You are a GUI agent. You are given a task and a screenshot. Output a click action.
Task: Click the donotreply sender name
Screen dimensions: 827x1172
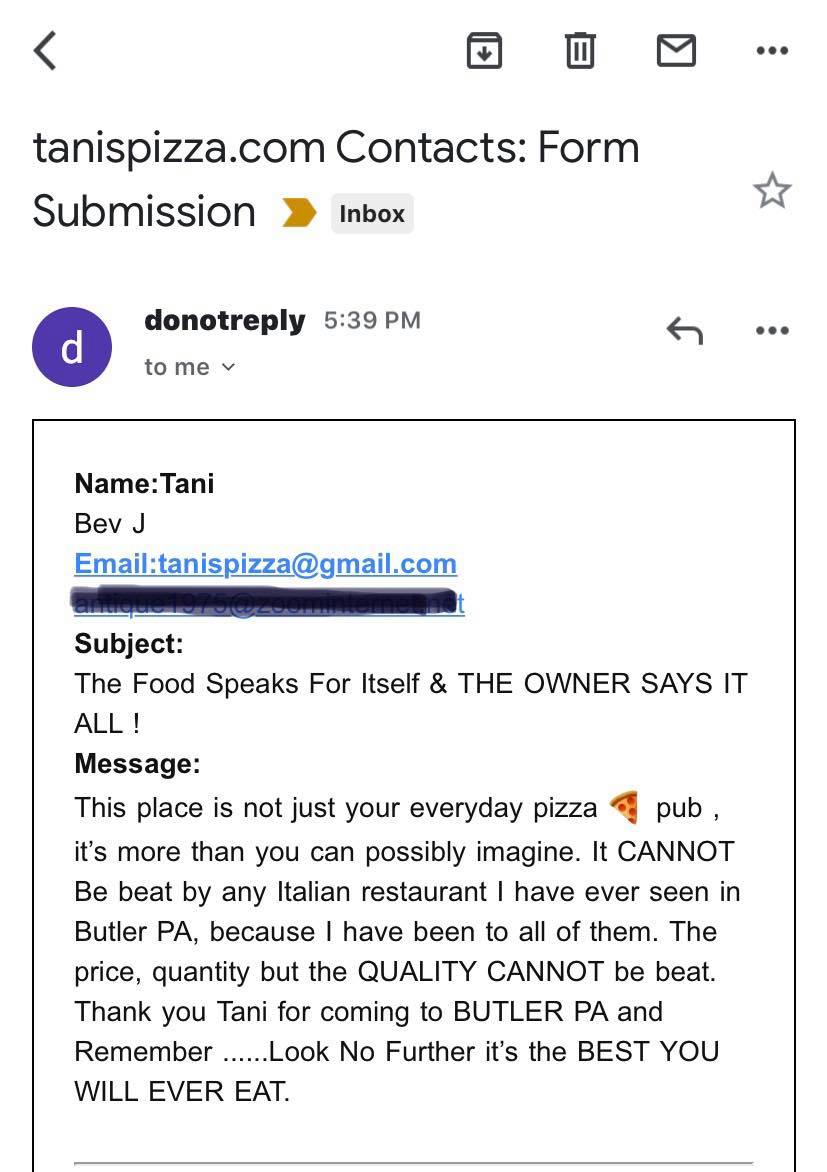(x=225, y=321)
